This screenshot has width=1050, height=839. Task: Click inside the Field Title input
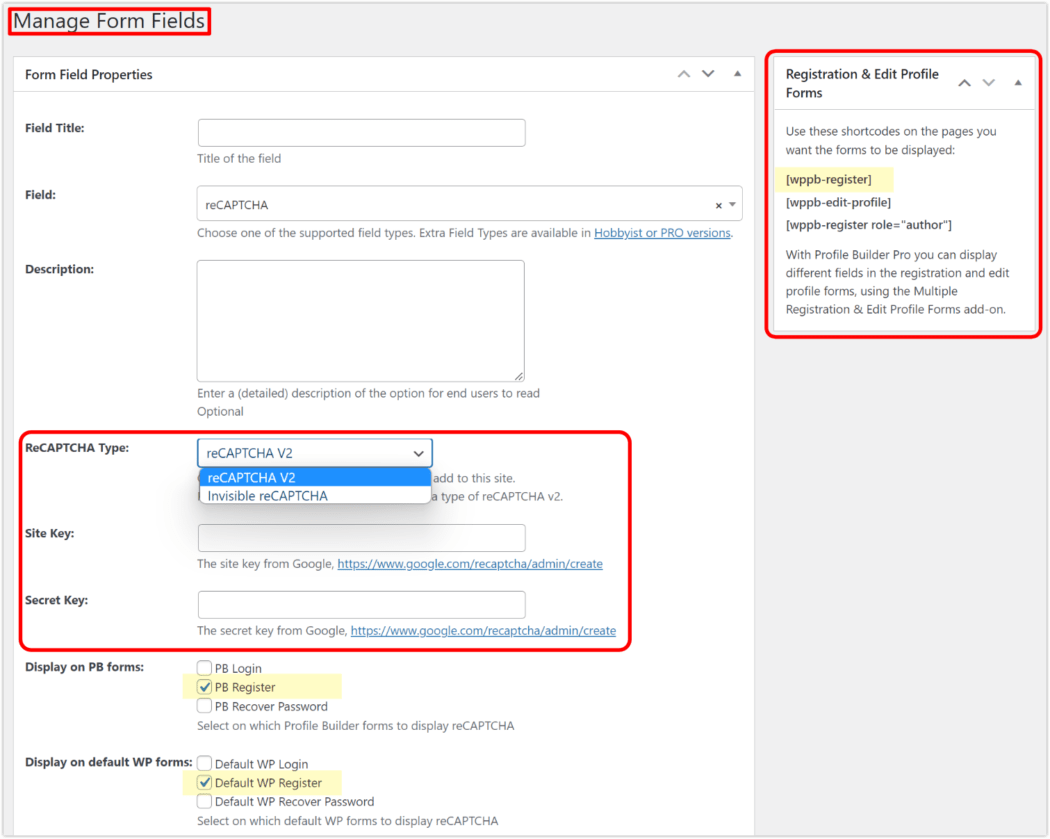point(360,132)
